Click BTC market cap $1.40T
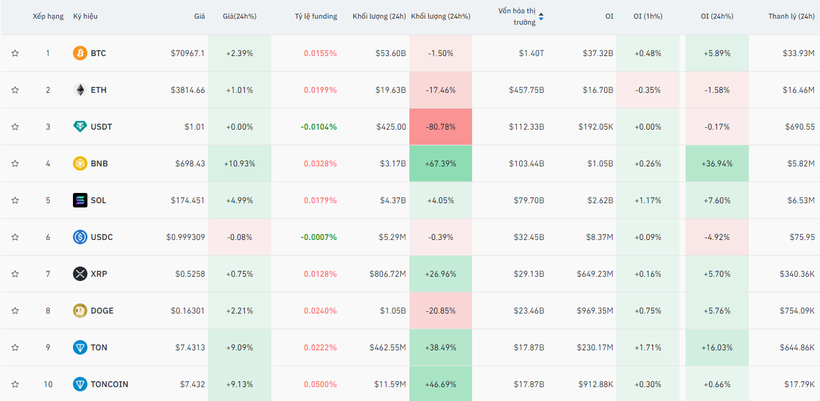The height and width of the screenshot is (401, 820). pos(531,53)
